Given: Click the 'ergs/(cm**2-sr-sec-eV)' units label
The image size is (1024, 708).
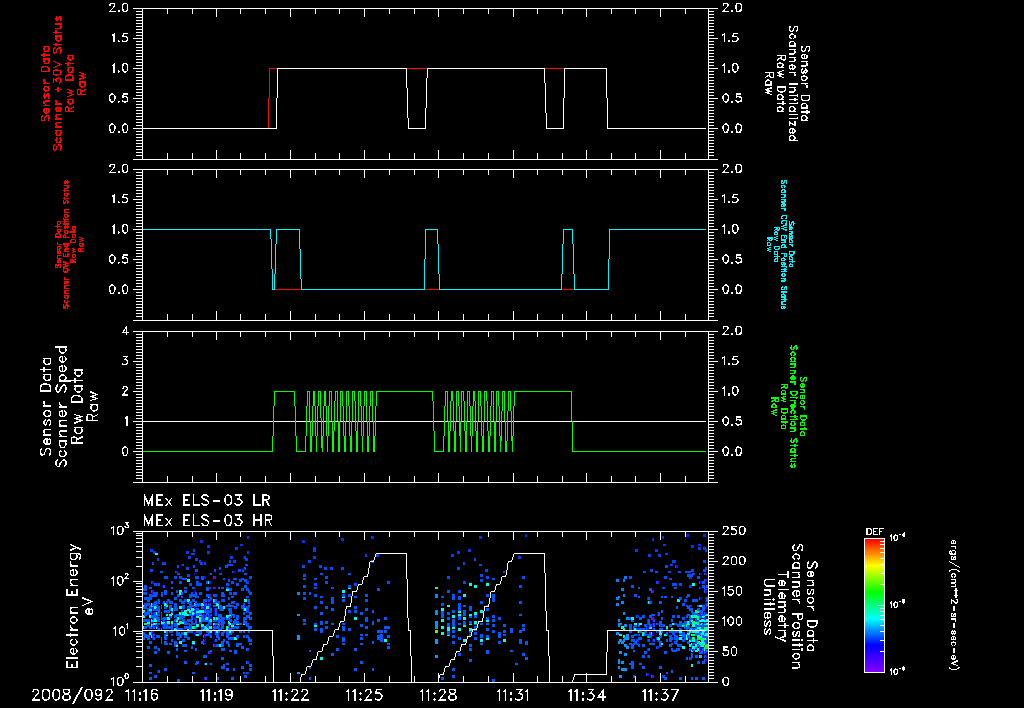Looking at the screenshot, I should click(953, 605).
